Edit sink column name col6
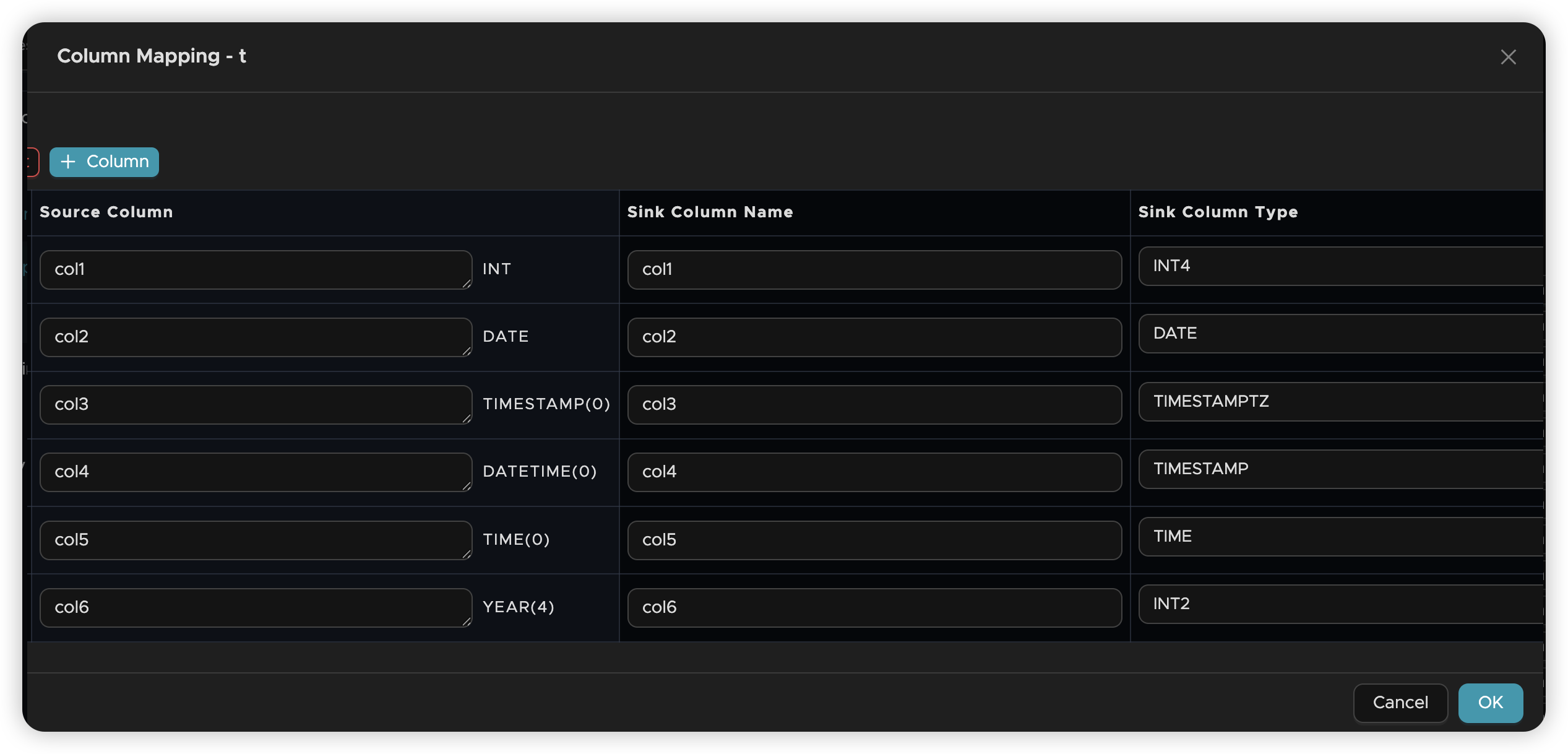Image resolution: width=1568 pixels, height=754 pixels. pyautogui.click(x=874, y=607)
